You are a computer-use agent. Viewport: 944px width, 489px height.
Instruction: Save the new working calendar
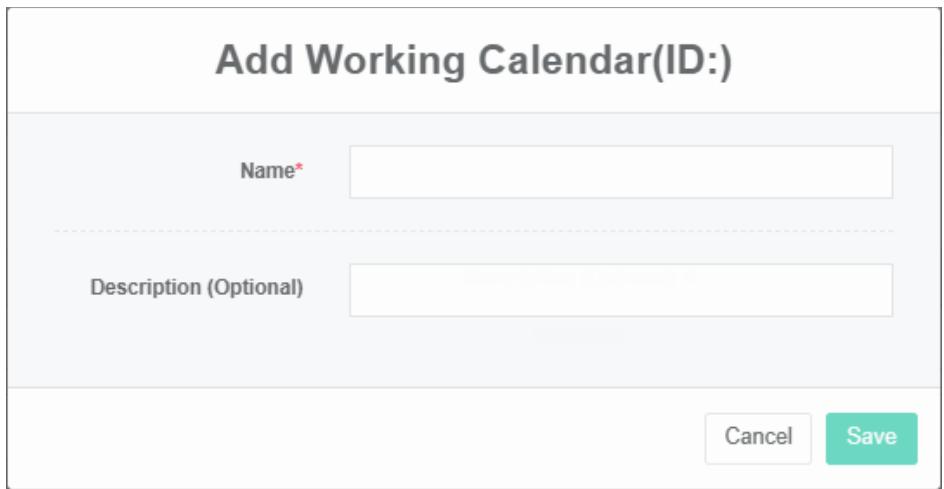click(x=871, y=438)
